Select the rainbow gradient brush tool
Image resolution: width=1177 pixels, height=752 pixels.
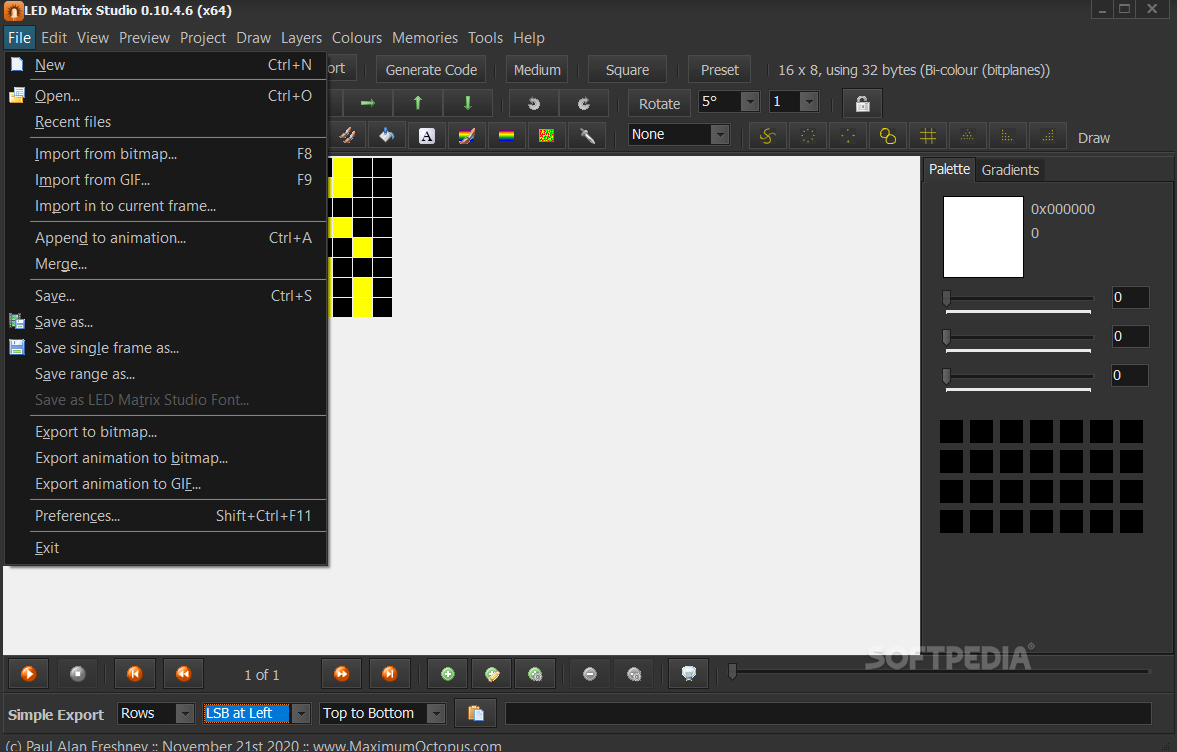[466, 136]
